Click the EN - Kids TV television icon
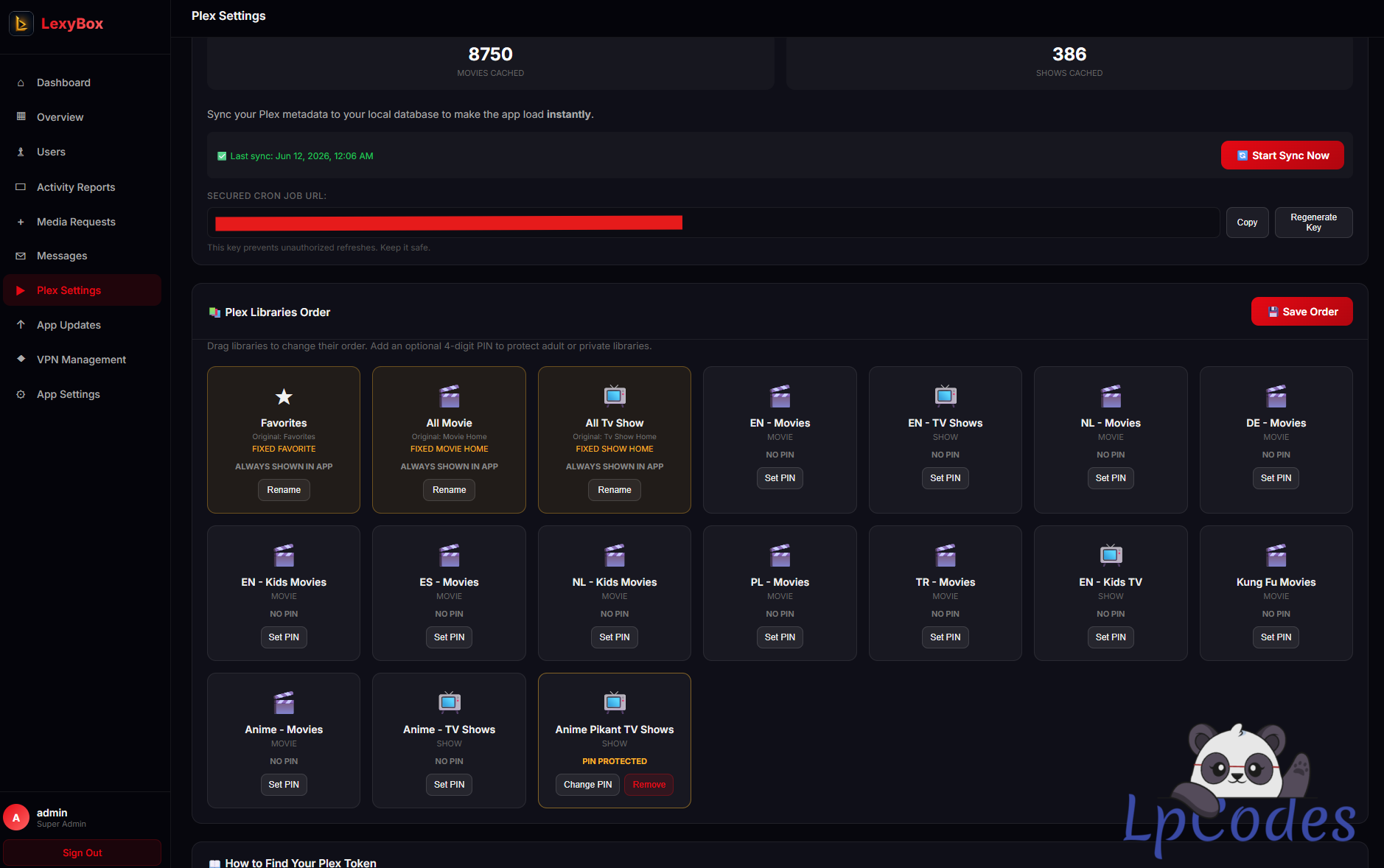 (1111, 555)
